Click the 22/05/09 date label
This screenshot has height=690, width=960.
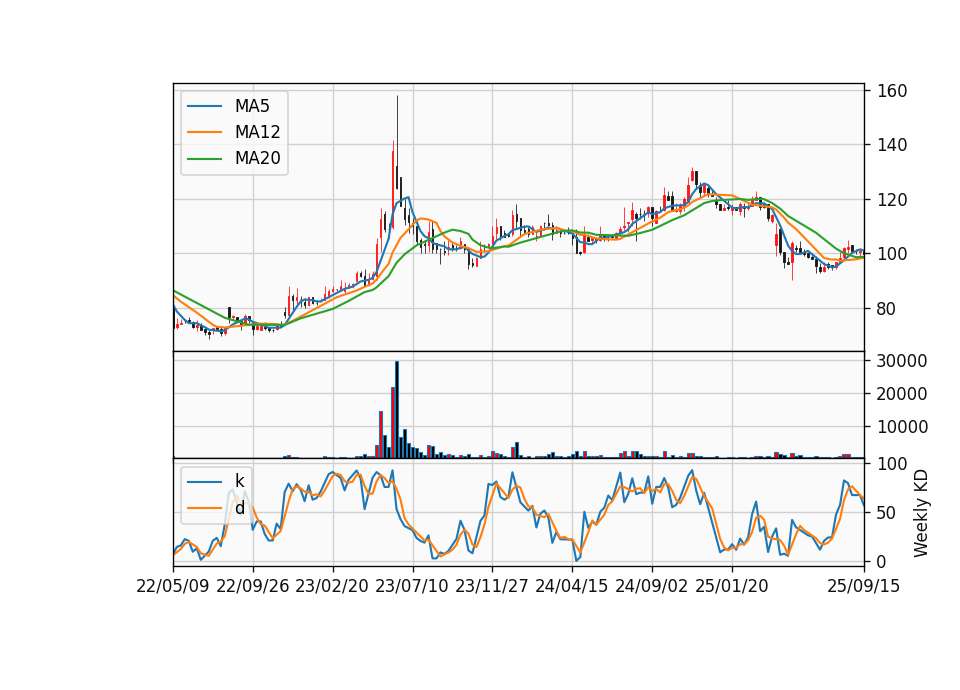tap(173, 586)
